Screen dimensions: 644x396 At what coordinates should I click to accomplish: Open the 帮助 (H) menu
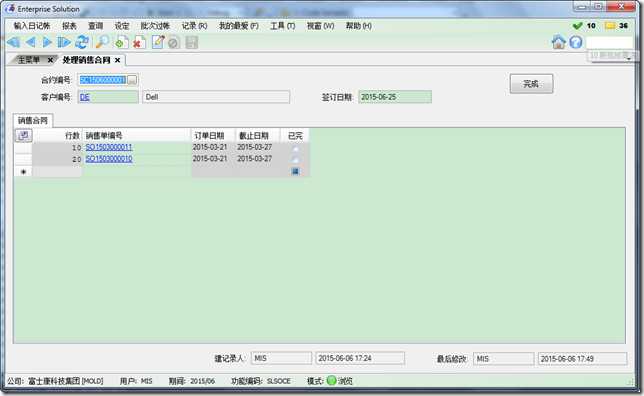pos(359,26)
